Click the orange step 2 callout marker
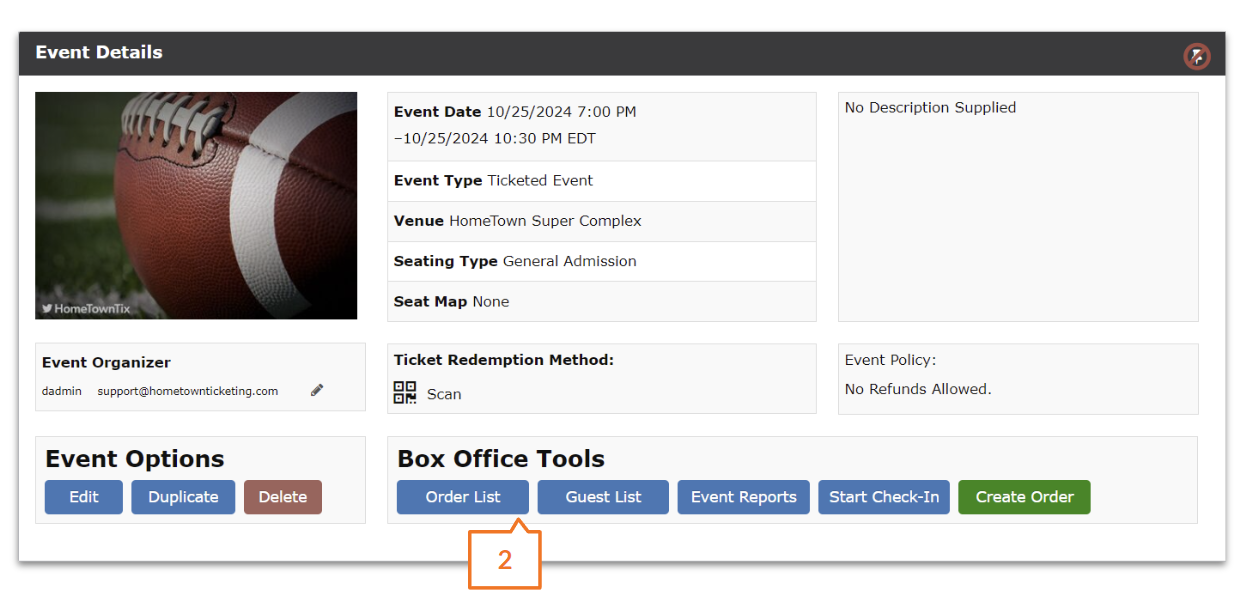The height and width of the screenshot is (597, 1237). pyautogui.click(x=504, y=560)
